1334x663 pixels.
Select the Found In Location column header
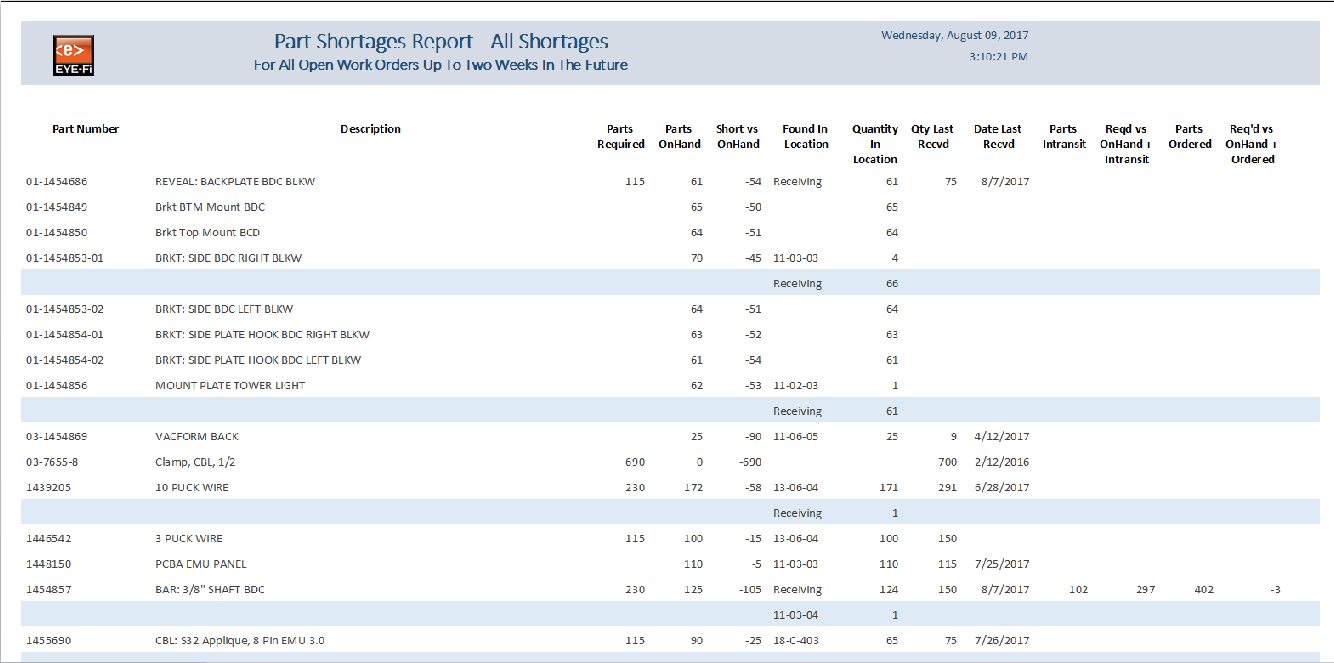click(x=805, y=137)
